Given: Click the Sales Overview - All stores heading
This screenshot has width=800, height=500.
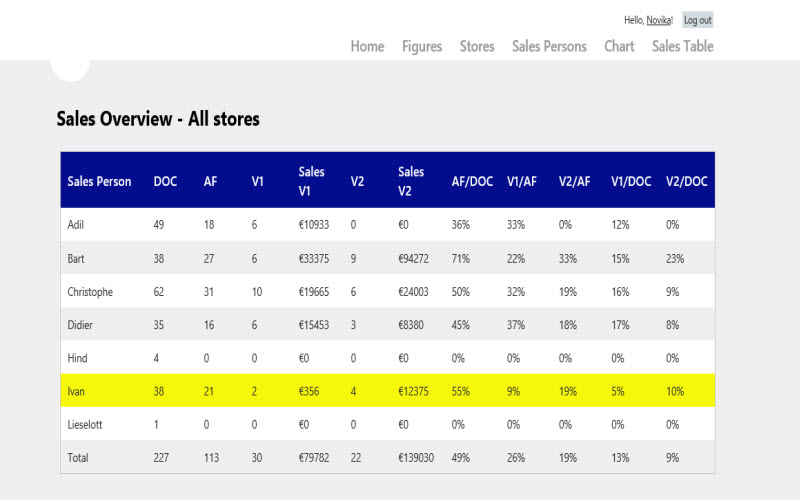Looking at the screenshot, I should [158, 119].
